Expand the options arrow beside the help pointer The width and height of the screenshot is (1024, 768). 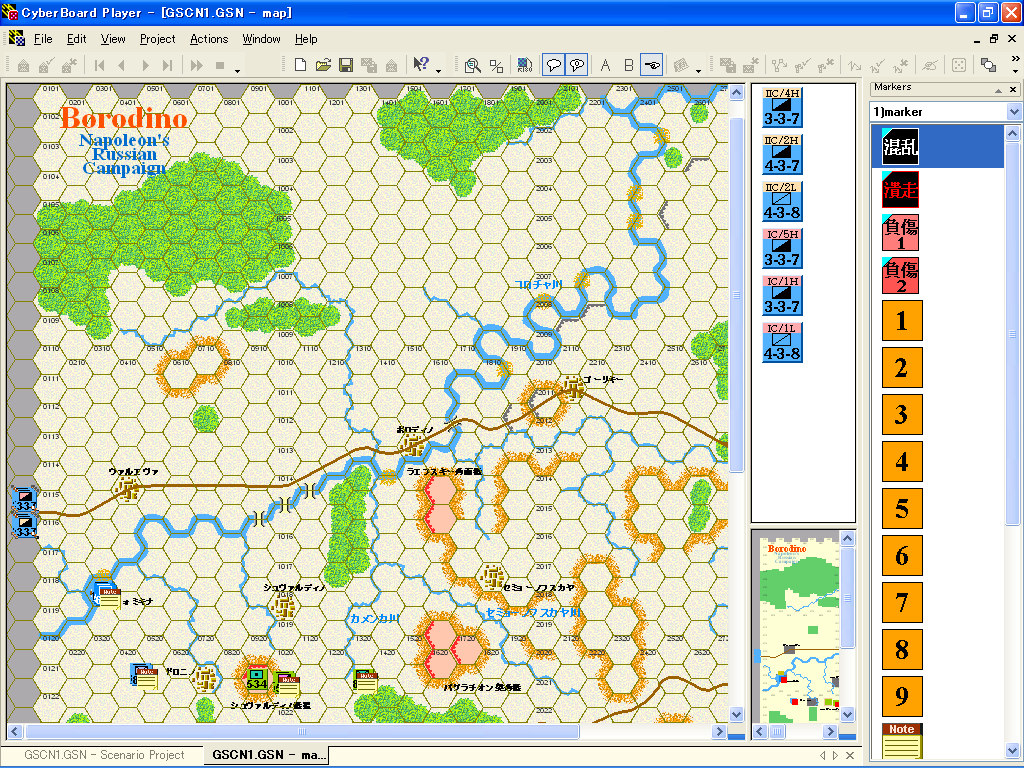click(x=438, y=71)
